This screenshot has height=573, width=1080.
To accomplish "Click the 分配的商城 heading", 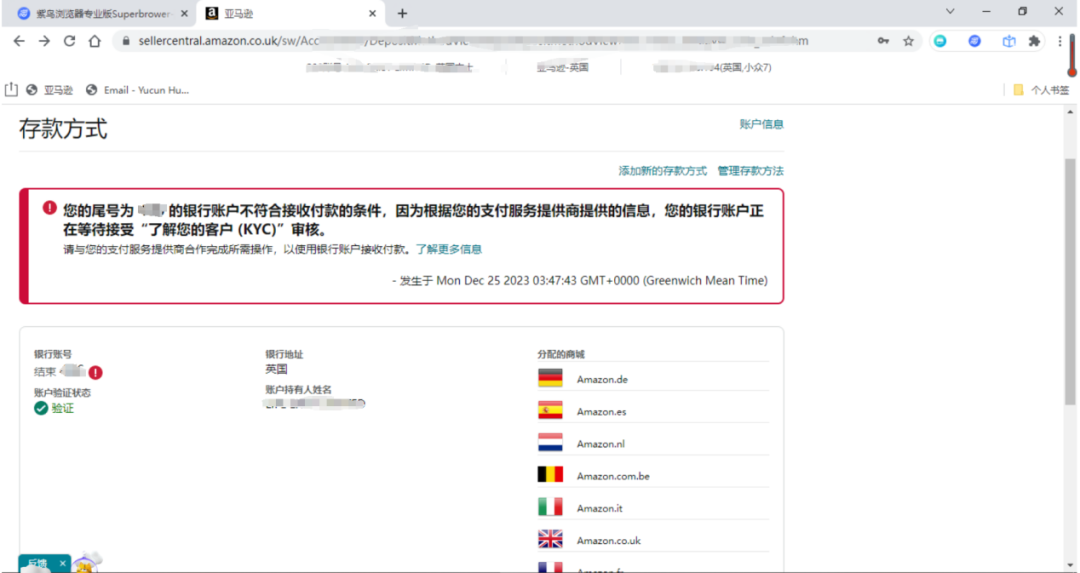I will point(561,354).
